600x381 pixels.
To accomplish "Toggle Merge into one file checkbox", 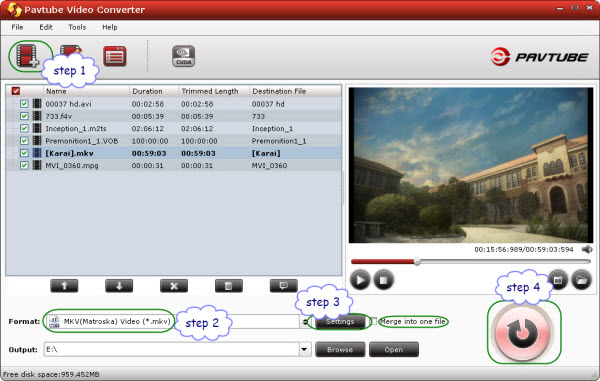I will click(374, 321).
